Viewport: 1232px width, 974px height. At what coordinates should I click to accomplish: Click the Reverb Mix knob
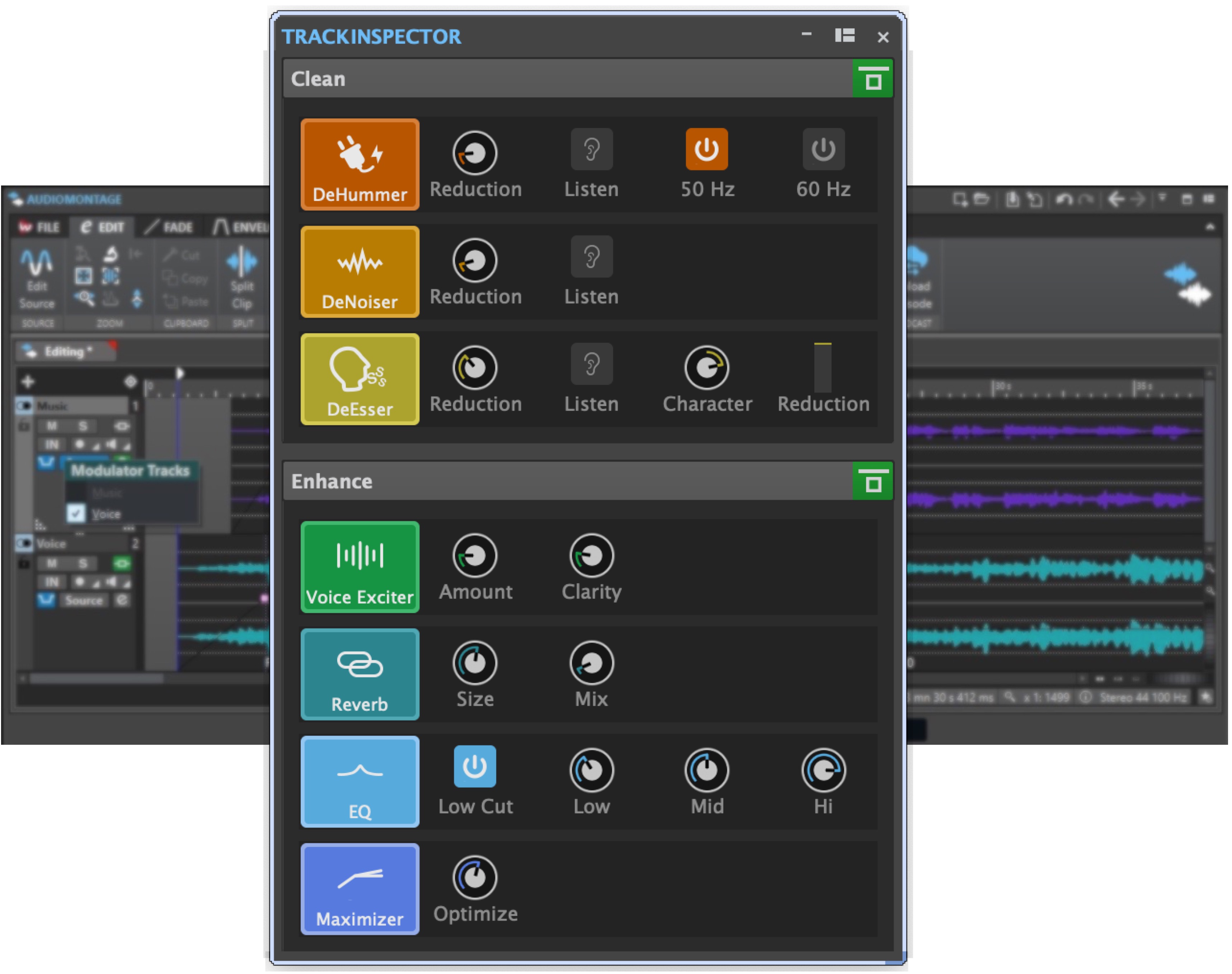592,663
